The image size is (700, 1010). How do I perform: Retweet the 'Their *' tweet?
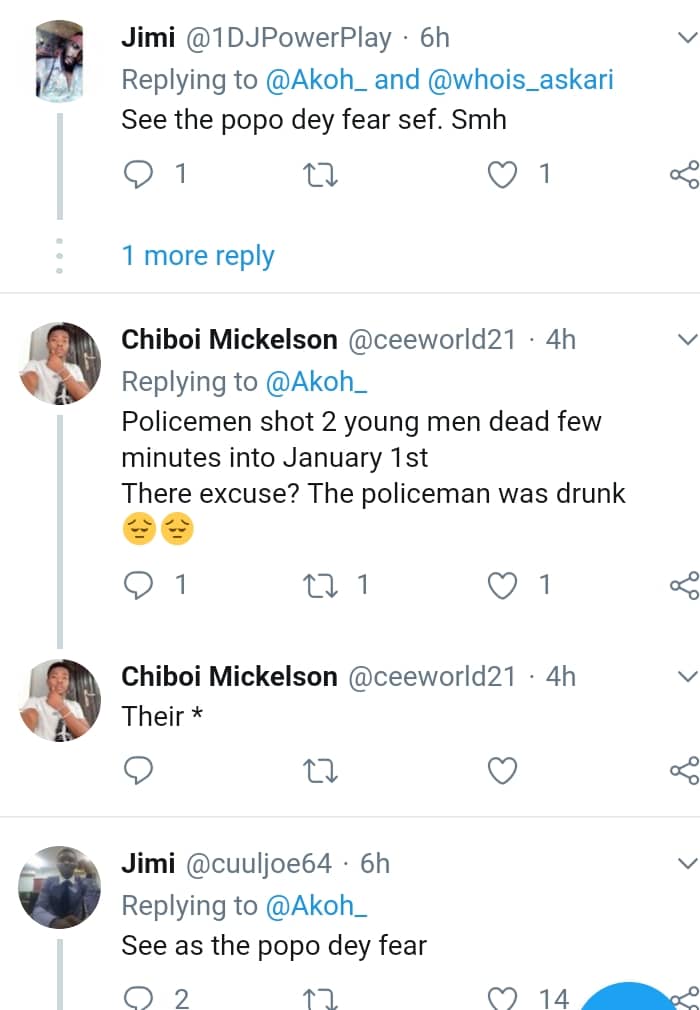pyautogui.click(x=321, y=771)
